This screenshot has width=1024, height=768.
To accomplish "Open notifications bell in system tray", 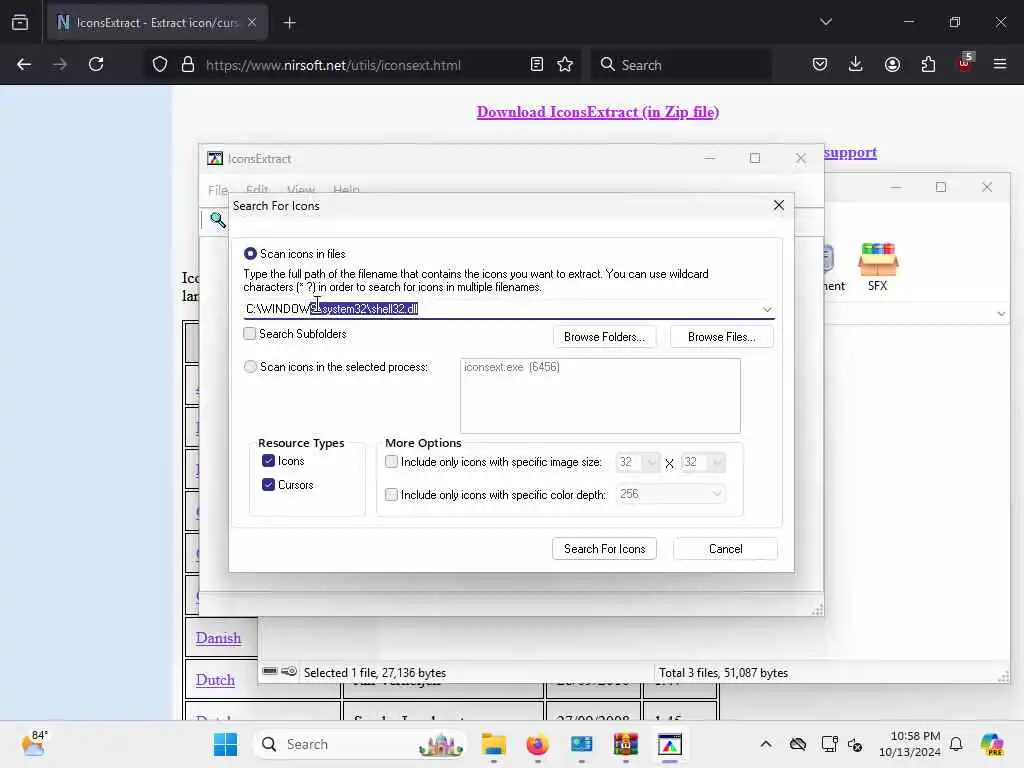I will coord(956,744).
